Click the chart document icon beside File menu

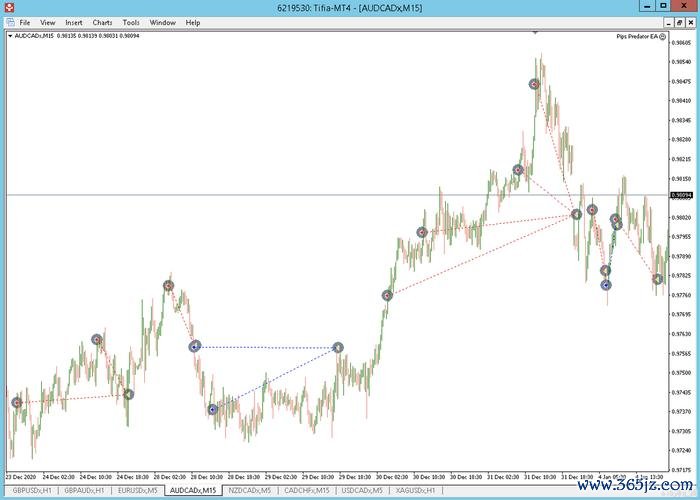(10, 22)
